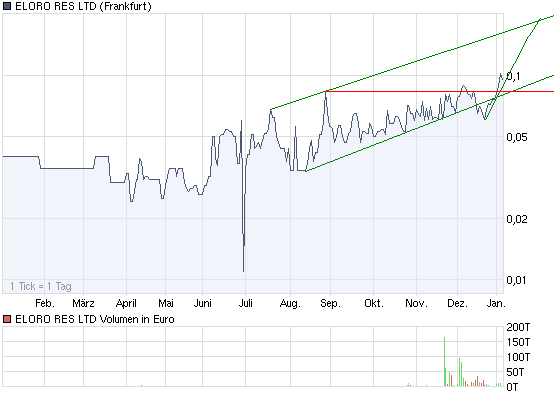
Task: Click the 'April' month axis label
Action: (126, 304)
